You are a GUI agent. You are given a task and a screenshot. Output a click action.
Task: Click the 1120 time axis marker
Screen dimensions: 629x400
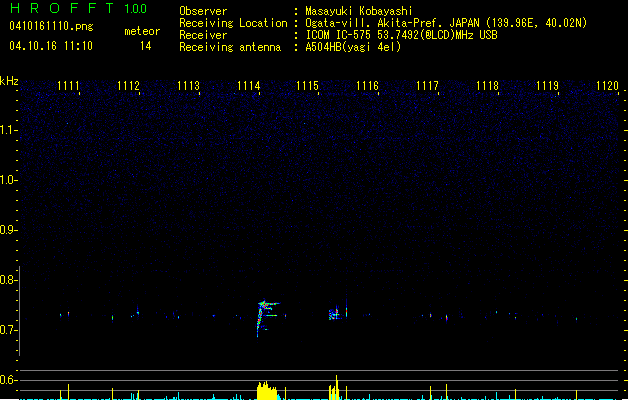click(607, 85)
